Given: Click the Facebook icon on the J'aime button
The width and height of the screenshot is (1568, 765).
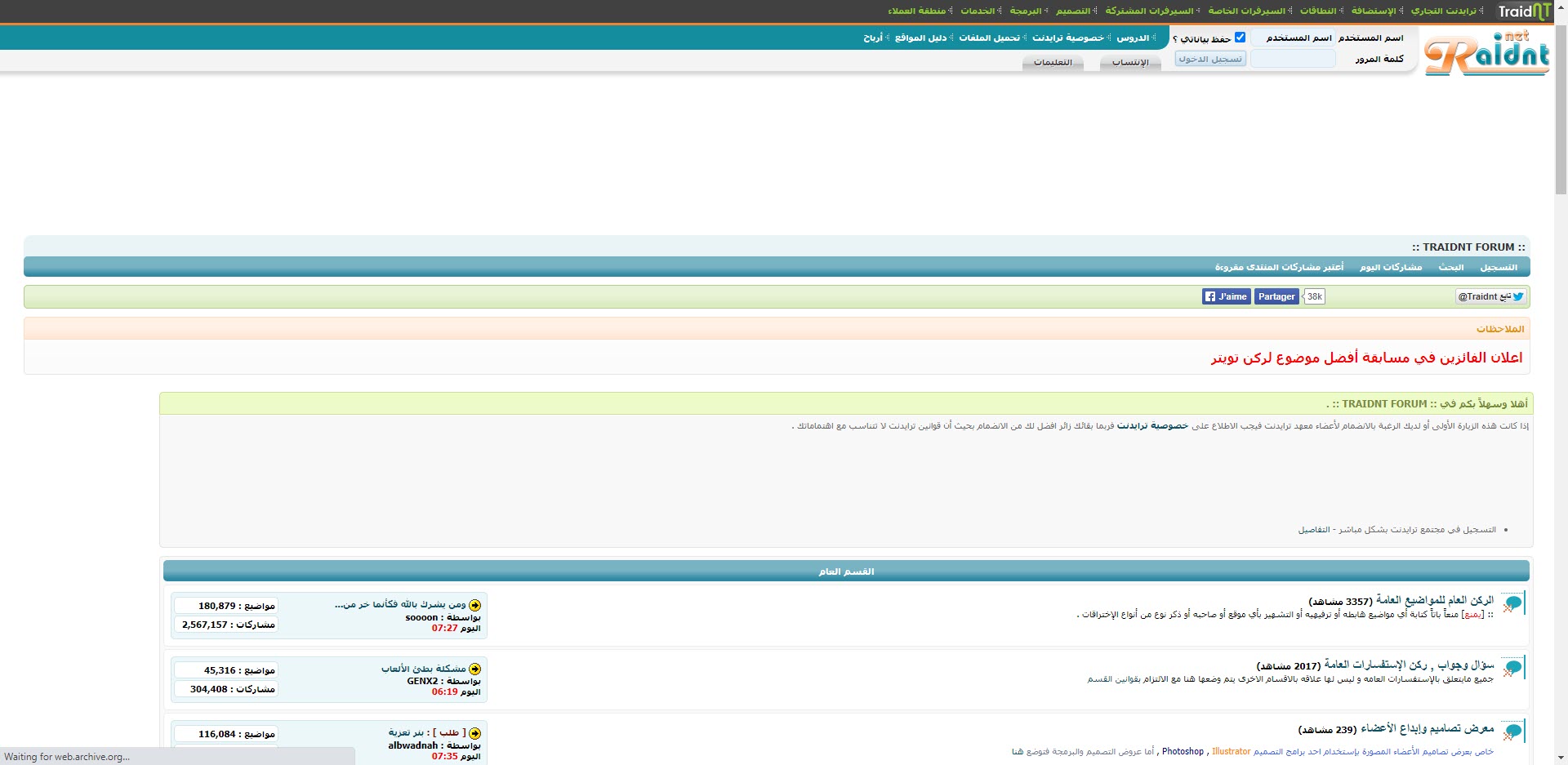Looking at the screenshot, I should click(x=1209, y=296).
